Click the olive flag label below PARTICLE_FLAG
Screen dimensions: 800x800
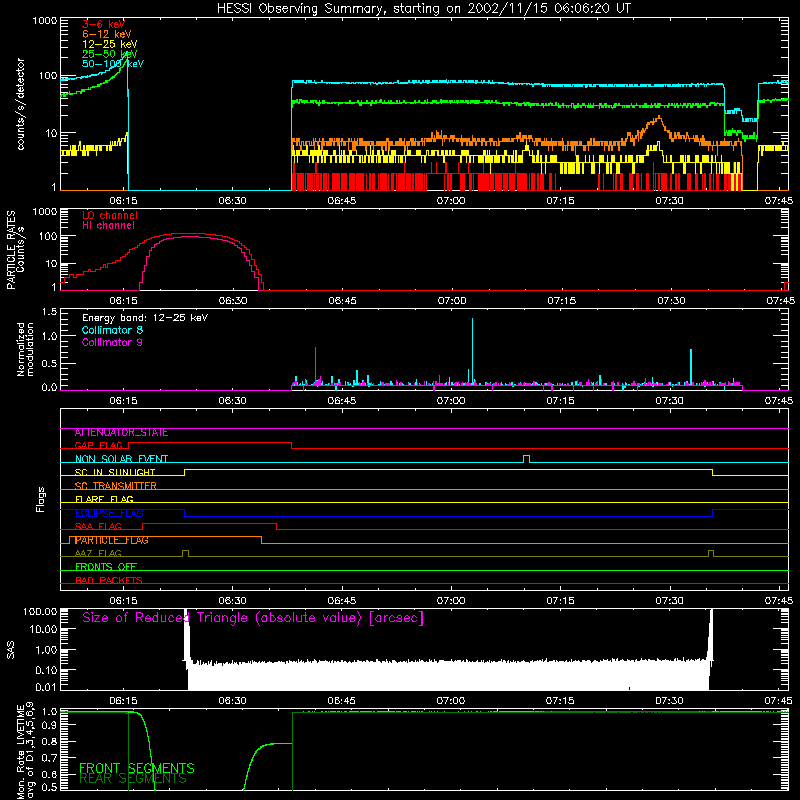click(x=98, y=554)
